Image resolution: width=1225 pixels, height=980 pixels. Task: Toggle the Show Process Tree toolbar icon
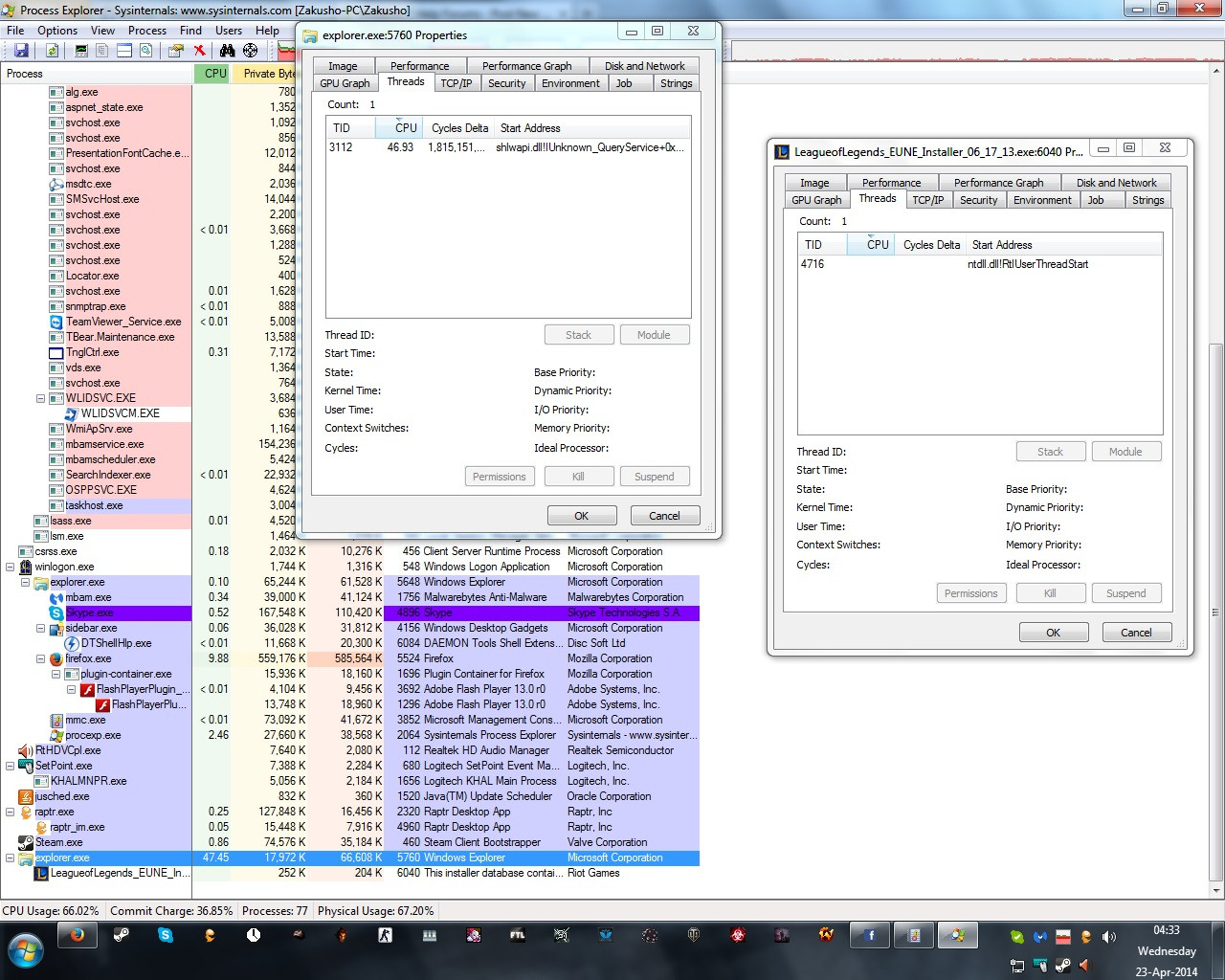click(x=101, y=50)
